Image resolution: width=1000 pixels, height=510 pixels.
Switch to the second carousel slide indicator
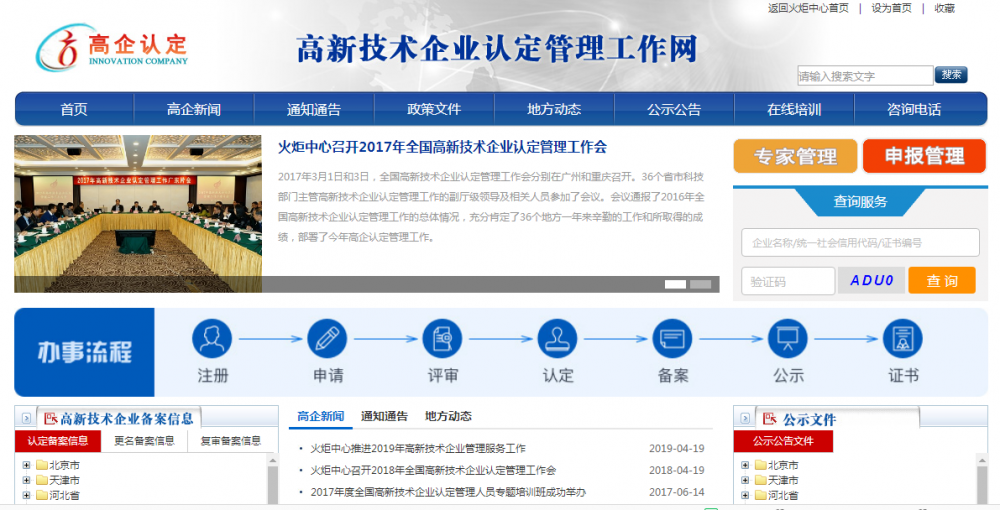coord(700,285)
